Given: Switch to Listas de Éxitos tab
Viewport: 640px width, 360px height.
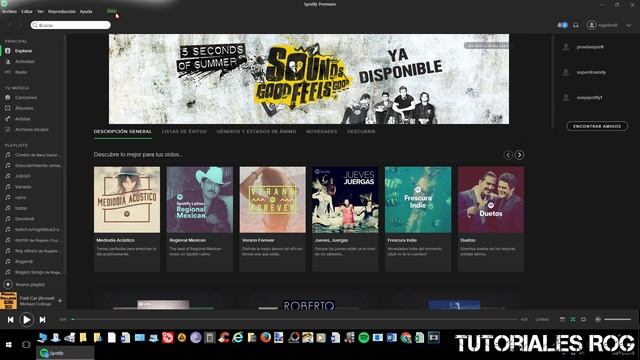Looking at the screenshot, I should tap(184, 131).
